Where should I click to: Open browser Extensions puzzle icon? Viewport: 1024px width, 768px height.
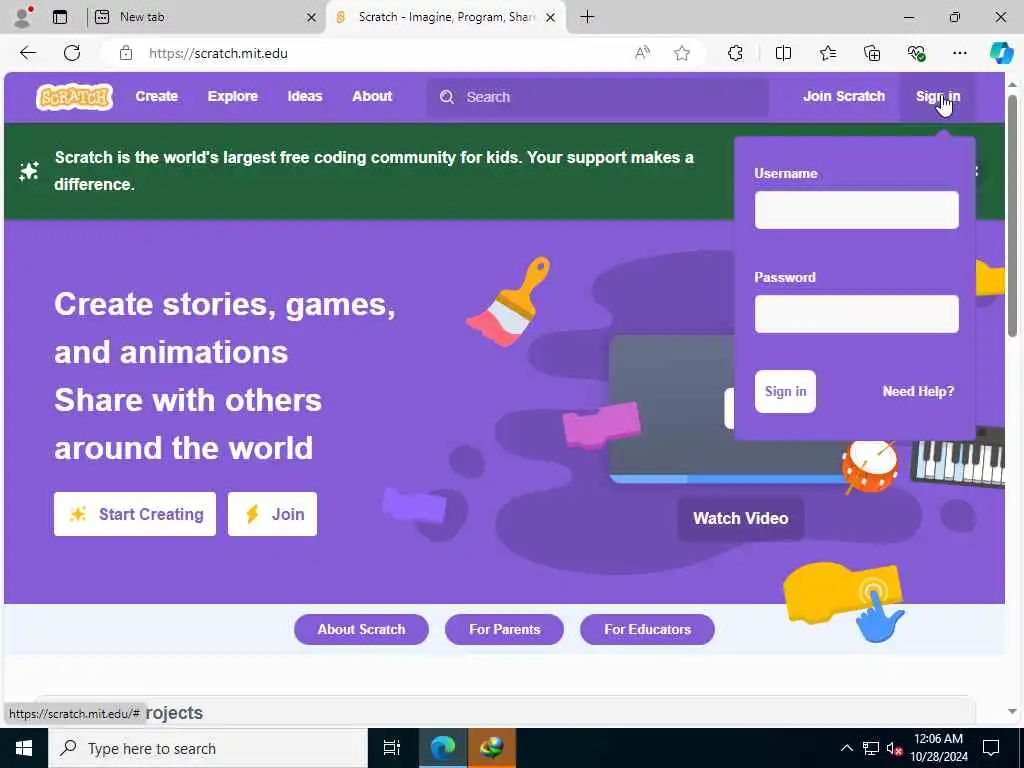tap(735, 53)
